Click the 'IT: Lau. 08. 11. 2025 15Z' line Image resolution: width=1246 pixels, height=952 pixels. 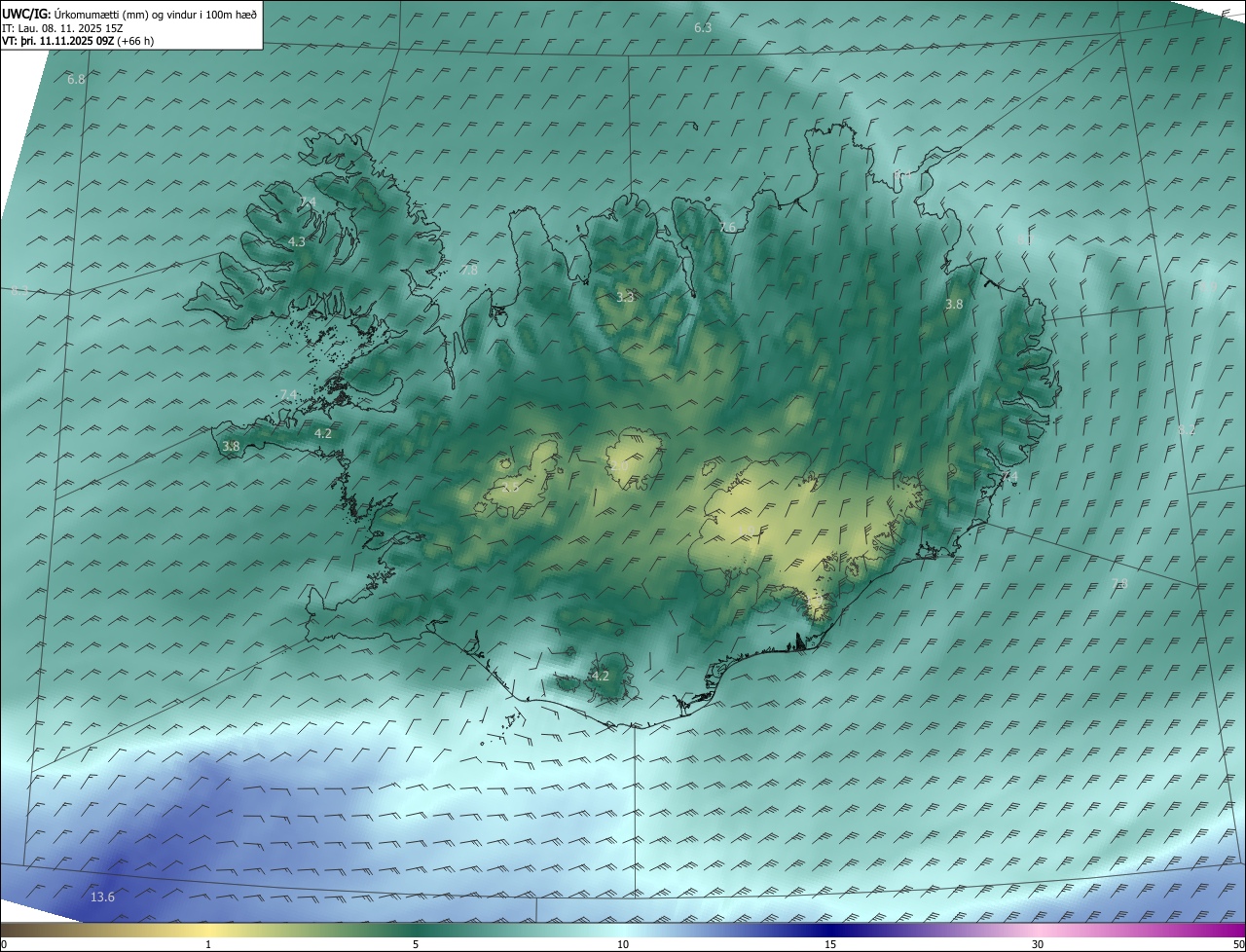point(61,28)
